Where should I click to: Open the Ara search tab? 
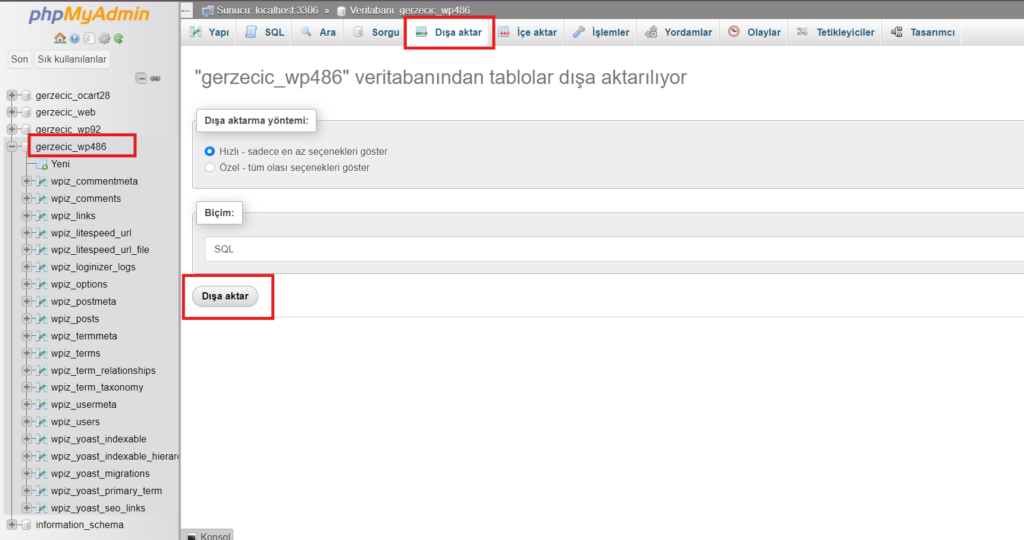pos(318,33)
